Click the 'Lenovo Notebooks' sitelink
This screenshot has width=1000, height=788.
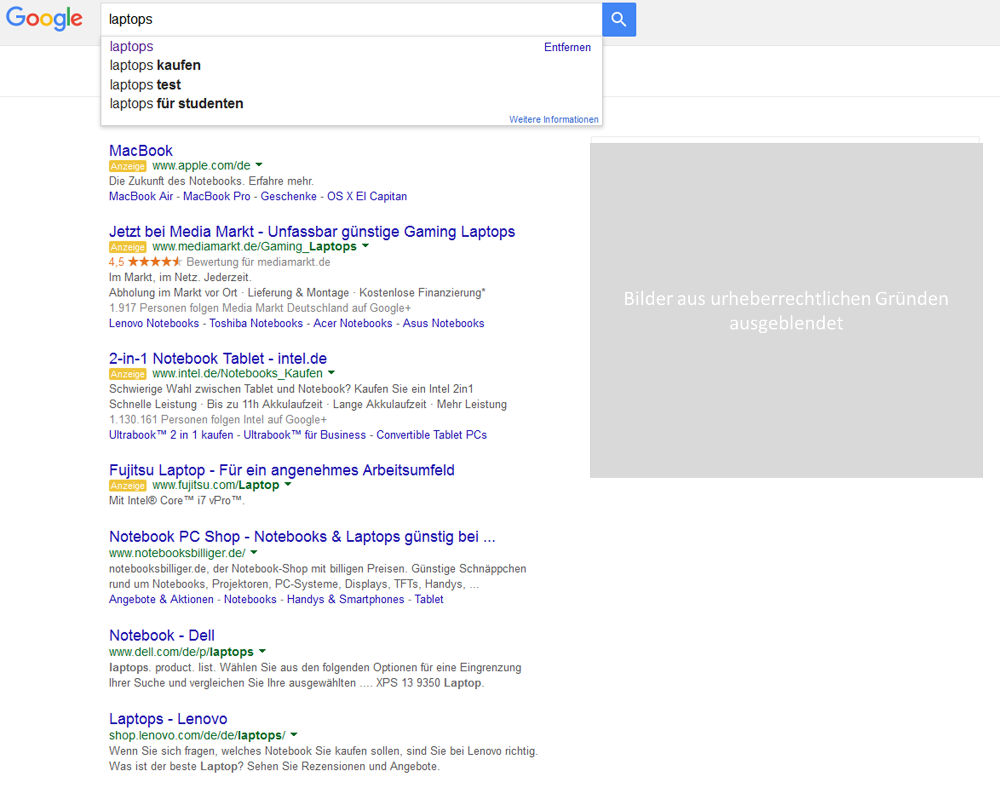coord(153,322)
